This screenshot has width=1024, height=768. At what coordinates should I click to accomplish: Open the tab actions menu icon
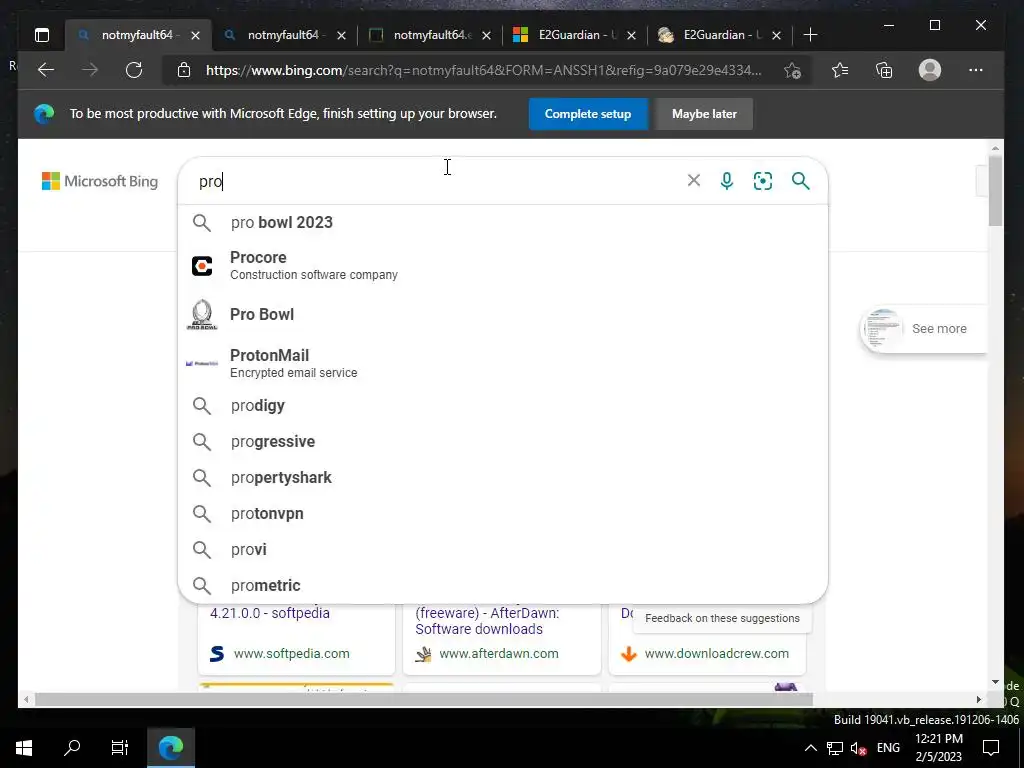click(x=42, y=35)
